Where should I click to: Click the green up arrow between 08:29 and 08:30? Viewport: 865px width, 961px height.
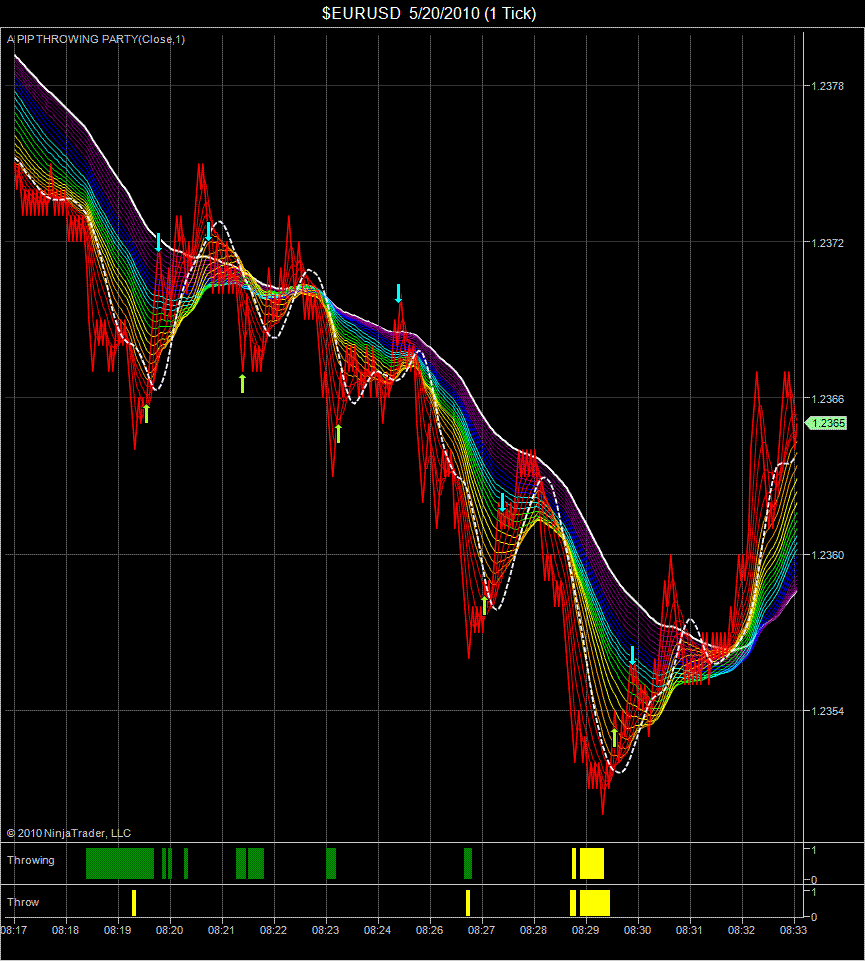pyautogui.click(x=614, y=738)
